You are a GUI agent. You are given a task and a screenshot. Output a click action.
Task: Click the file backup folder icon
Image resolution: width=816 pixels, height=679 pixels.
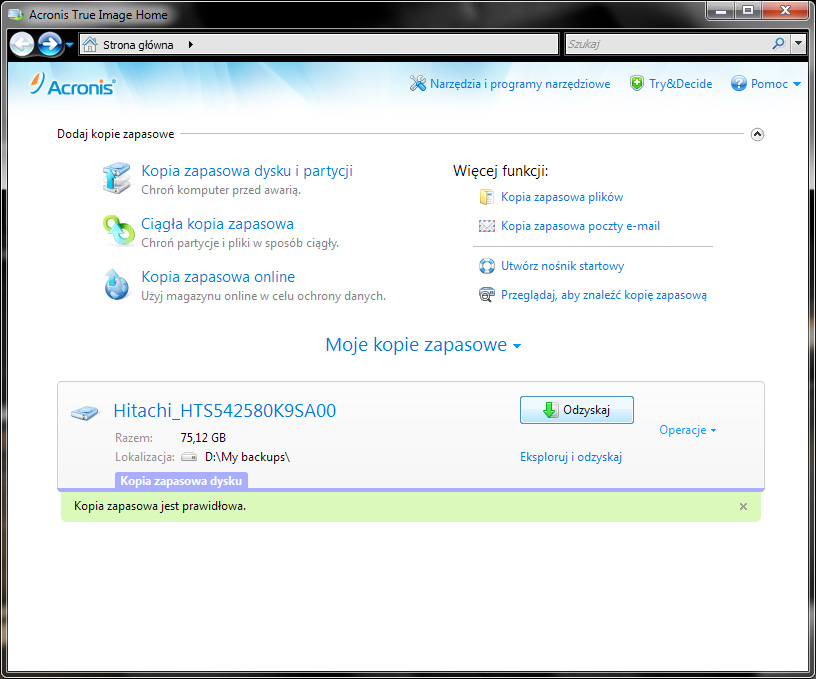coord(487,197)
